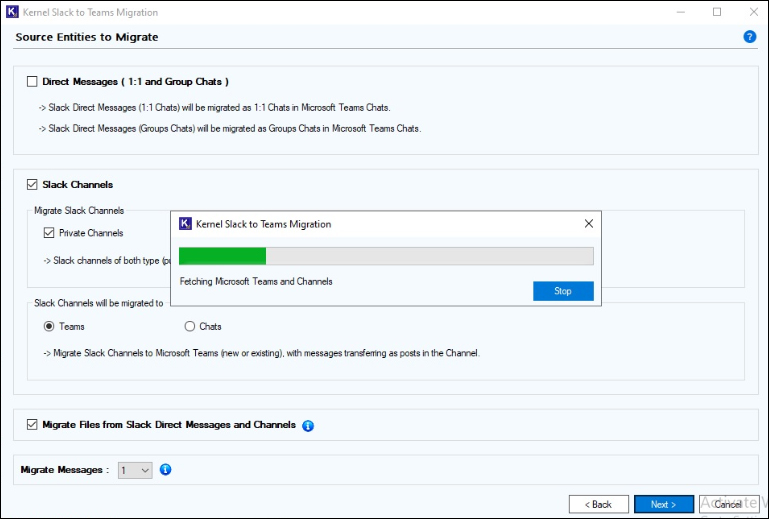Enable Direct Messages checkbox
The height and width of the screenshot is (519, 769).
click(32, 81)
